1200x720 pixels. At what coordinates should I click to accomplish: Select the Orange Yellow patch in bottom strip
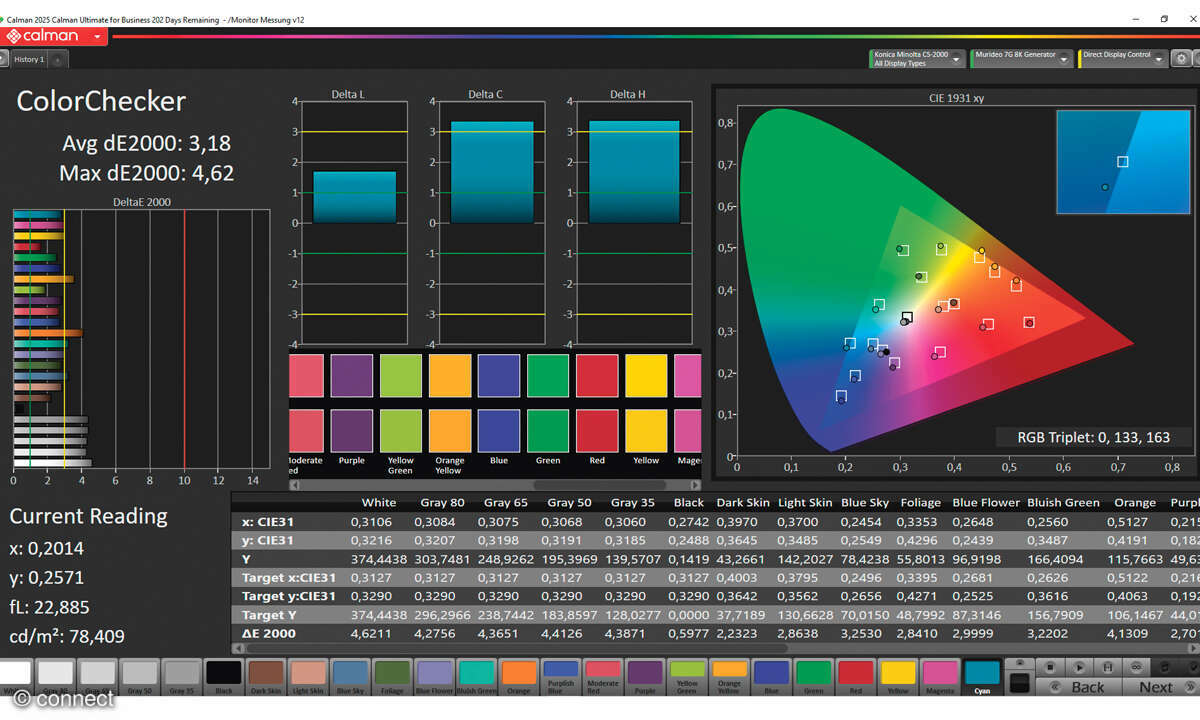point(729,675)
